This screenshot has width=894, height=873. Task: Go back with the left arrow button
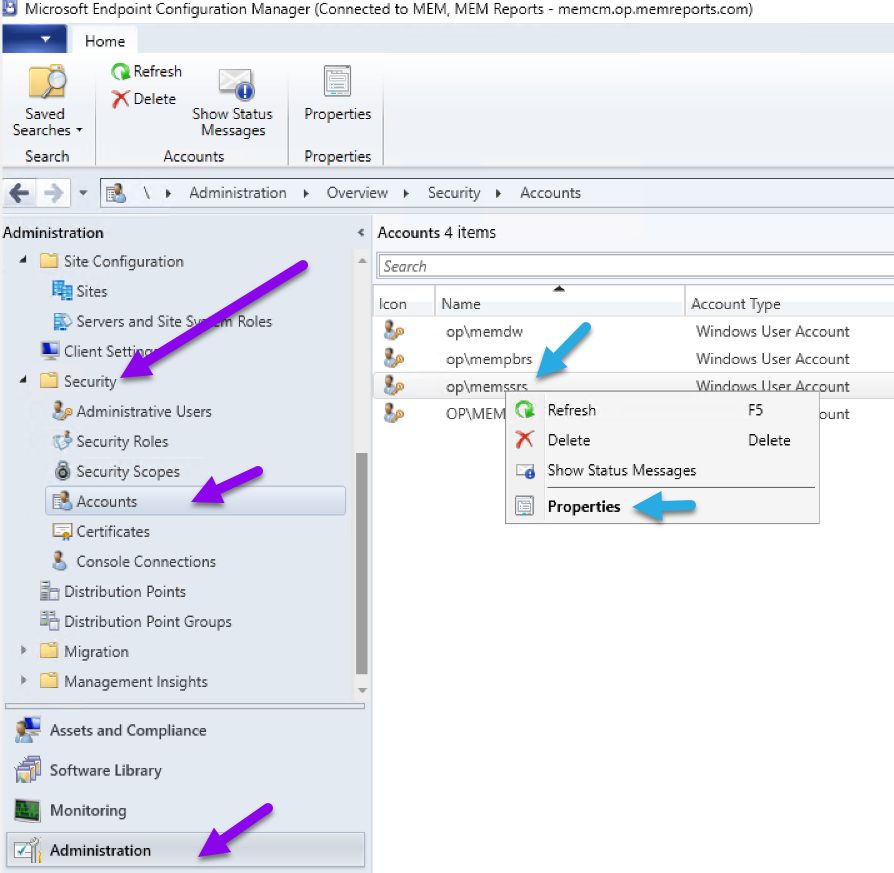click(19, 193)
